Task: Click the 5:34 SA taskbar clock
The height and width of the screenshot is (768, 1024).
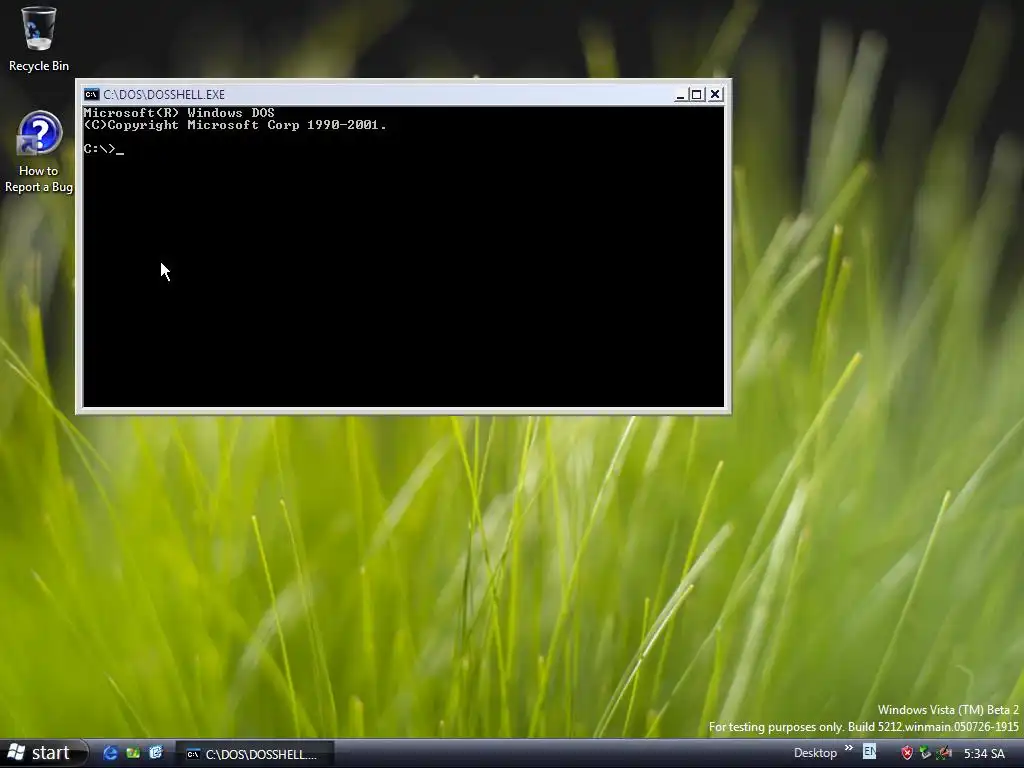Action: [x=984, y=754]
